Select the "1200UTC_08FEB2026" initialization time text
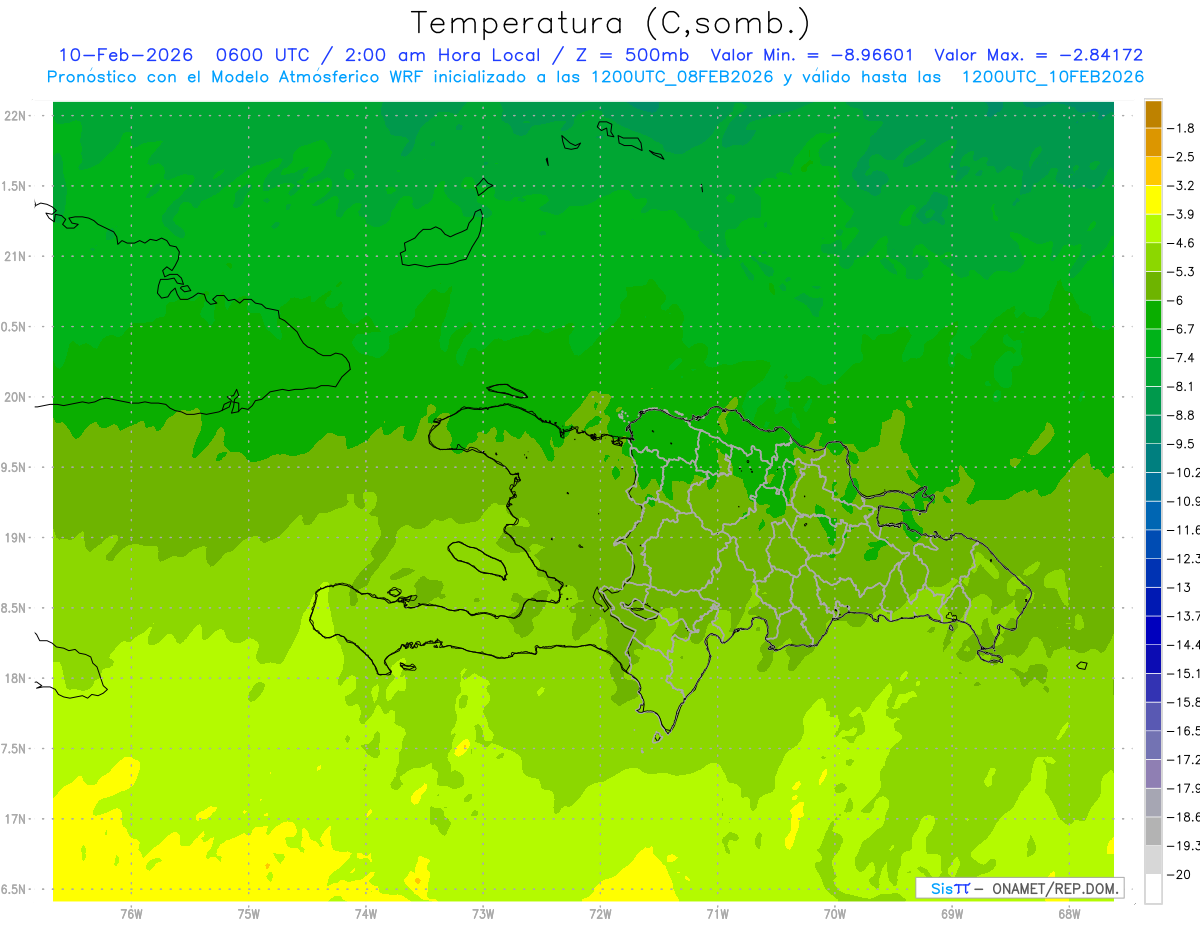This screenshot has height=927, width=1200. (682, 77)
